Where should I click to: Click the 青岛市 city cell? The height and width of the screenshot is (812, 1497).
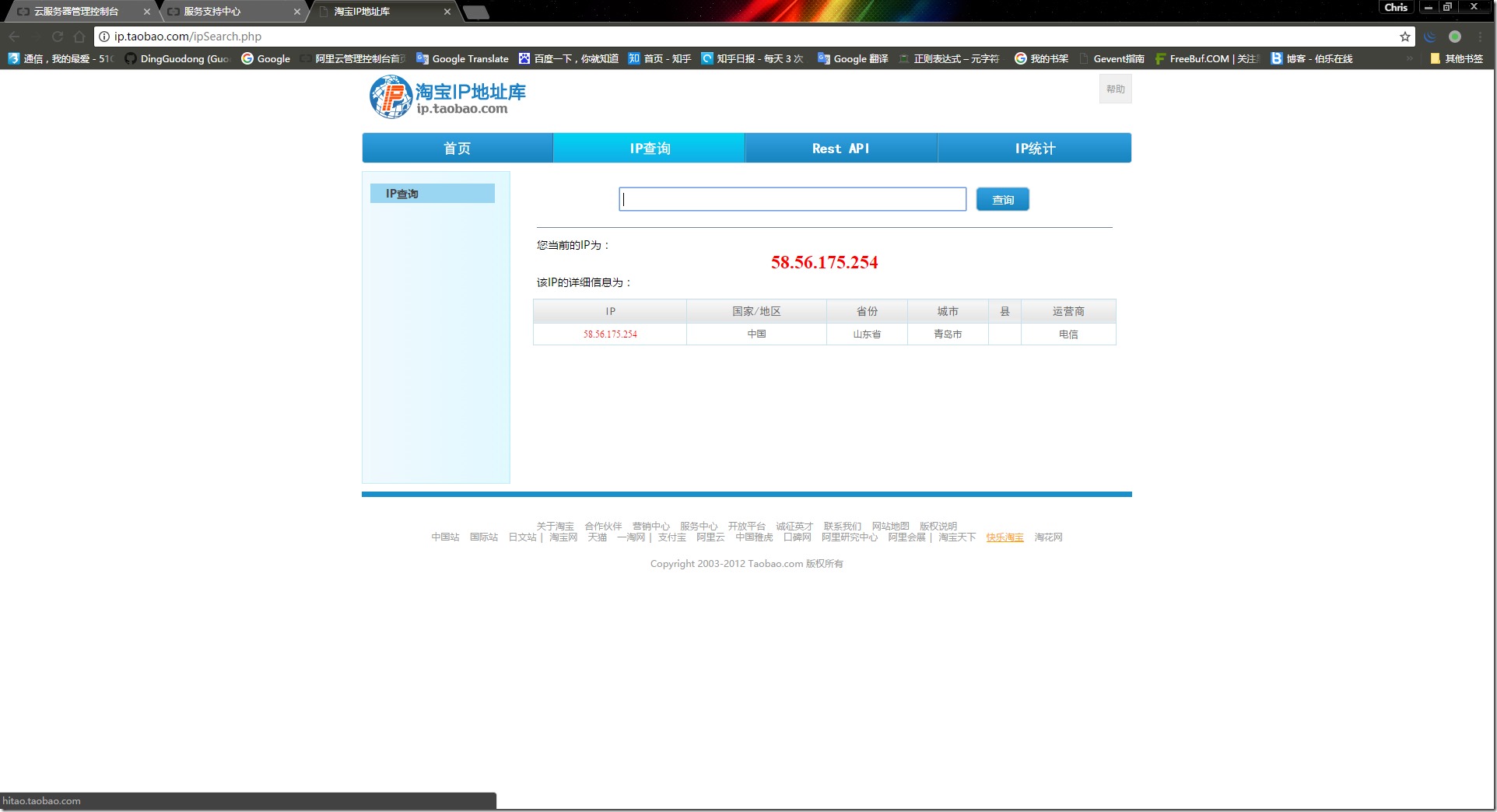click(948, 334)
